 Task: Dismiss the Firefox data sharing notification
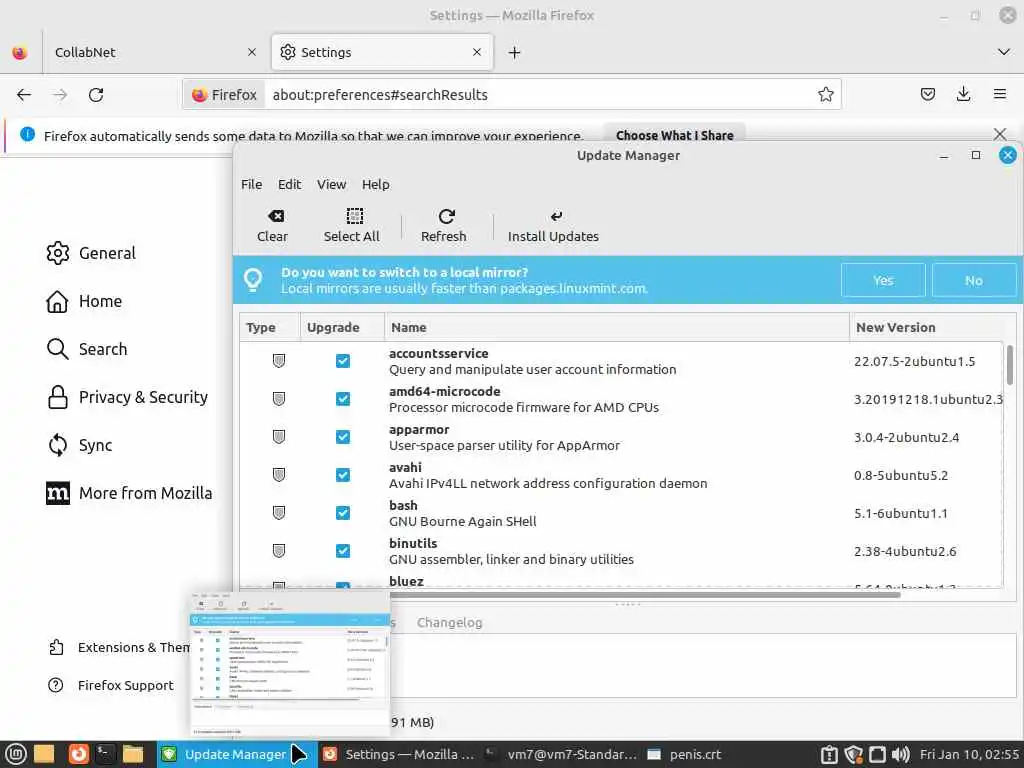[x=999, y=134]
